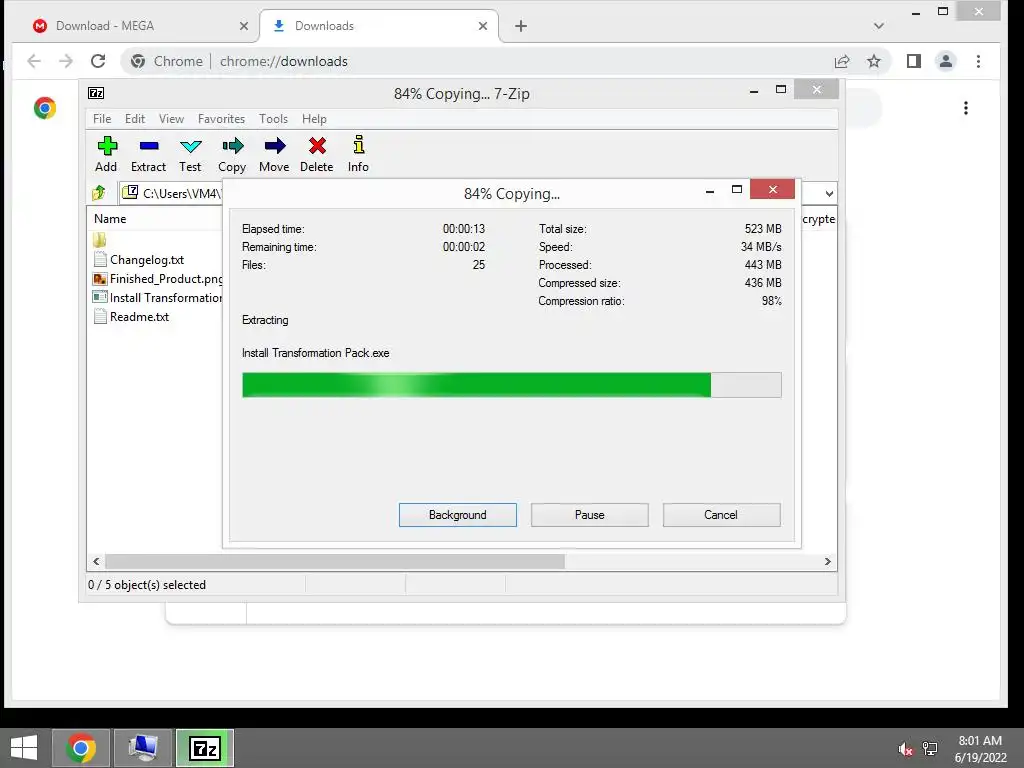1024x768 pixels.
Task: Open the Tools menu
Action: (273, 119)
